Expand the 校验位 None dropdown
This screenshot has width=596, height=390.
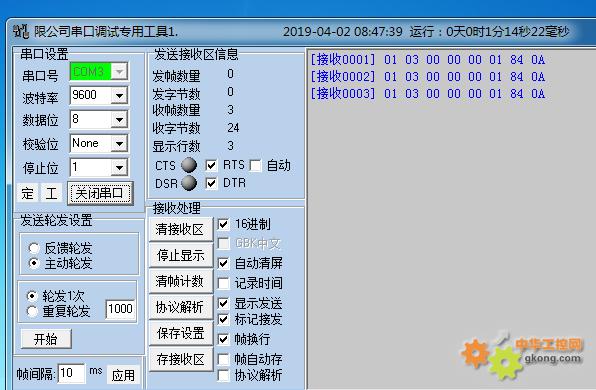119,144
